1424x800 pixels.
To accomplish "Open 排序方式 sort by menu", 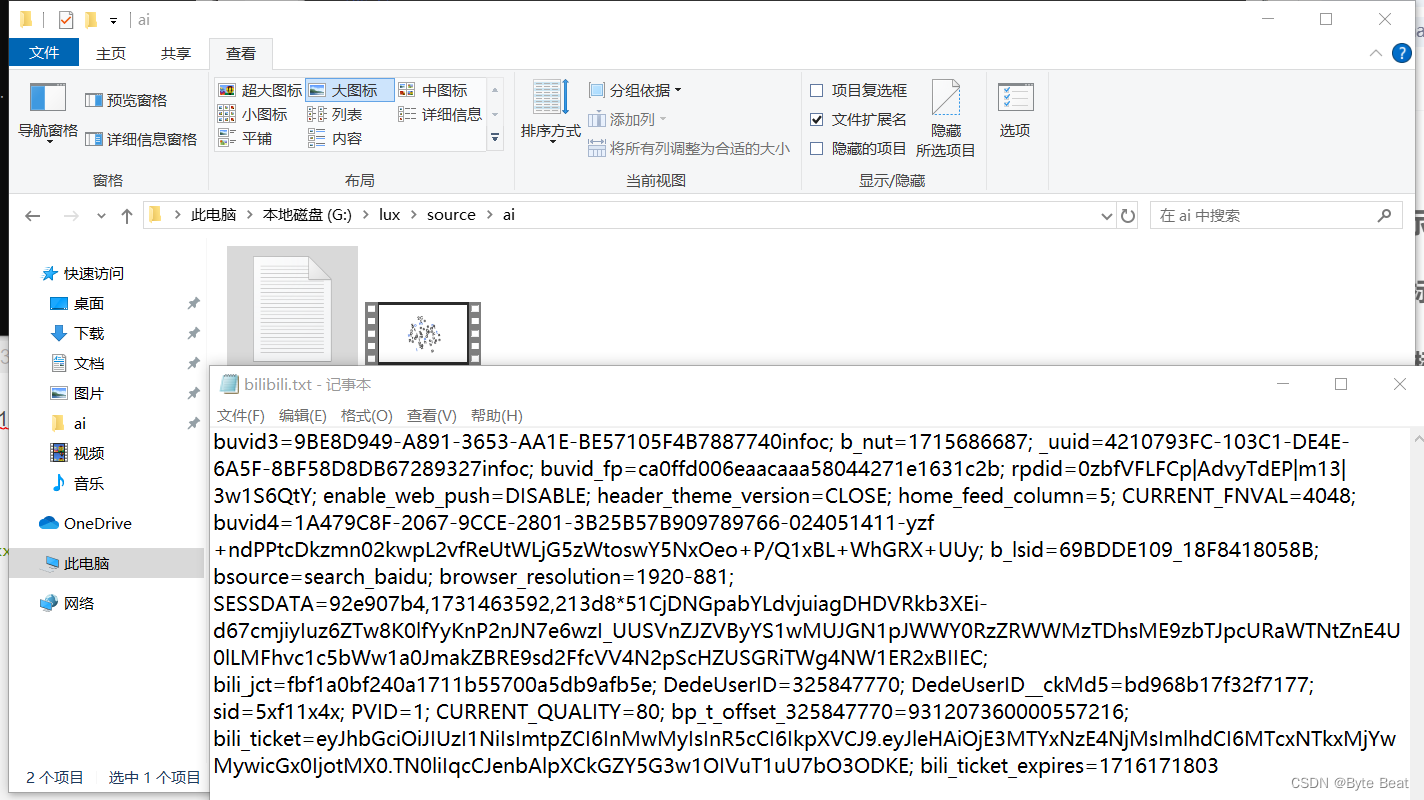I will pos(551,111).
